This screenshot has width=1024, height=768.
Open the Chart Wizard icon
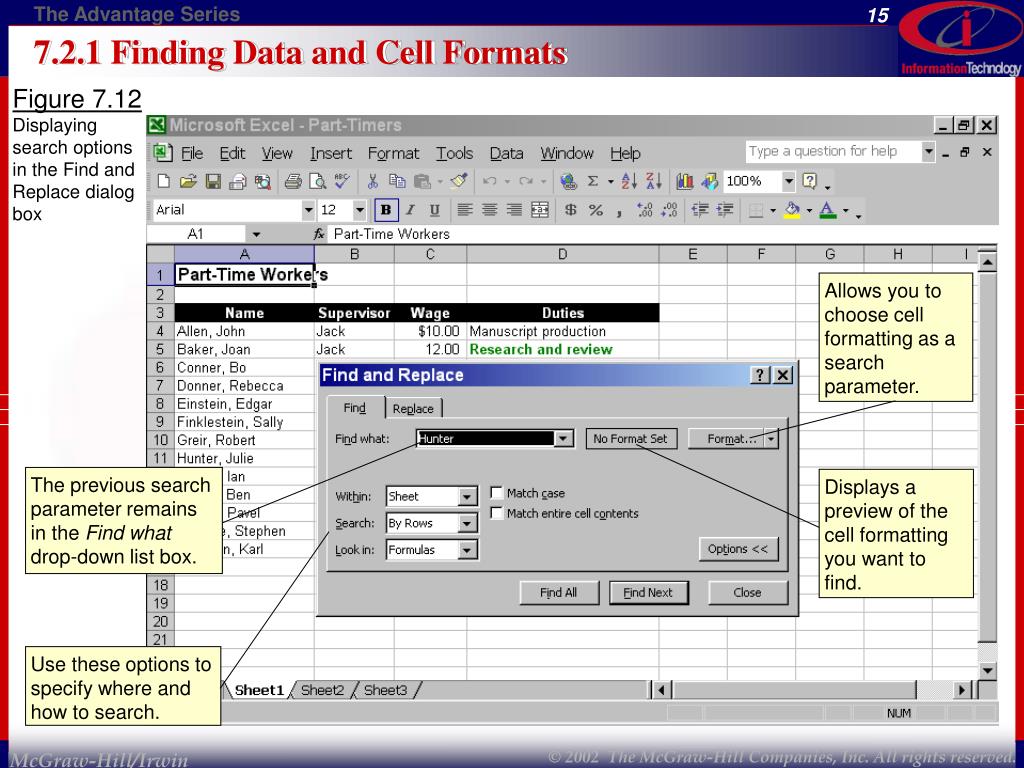pyautogui.click(x=684, y=182)
